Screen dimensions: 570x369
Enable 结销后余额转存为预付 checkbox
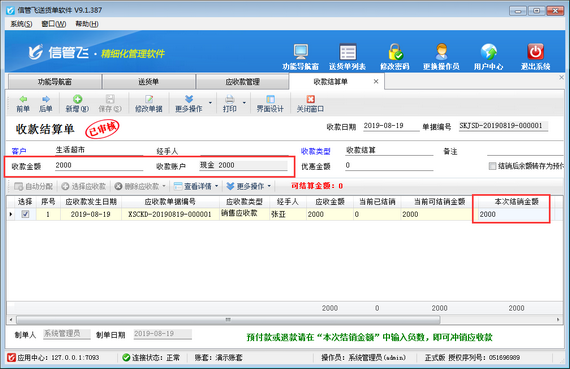pos(492,166)
